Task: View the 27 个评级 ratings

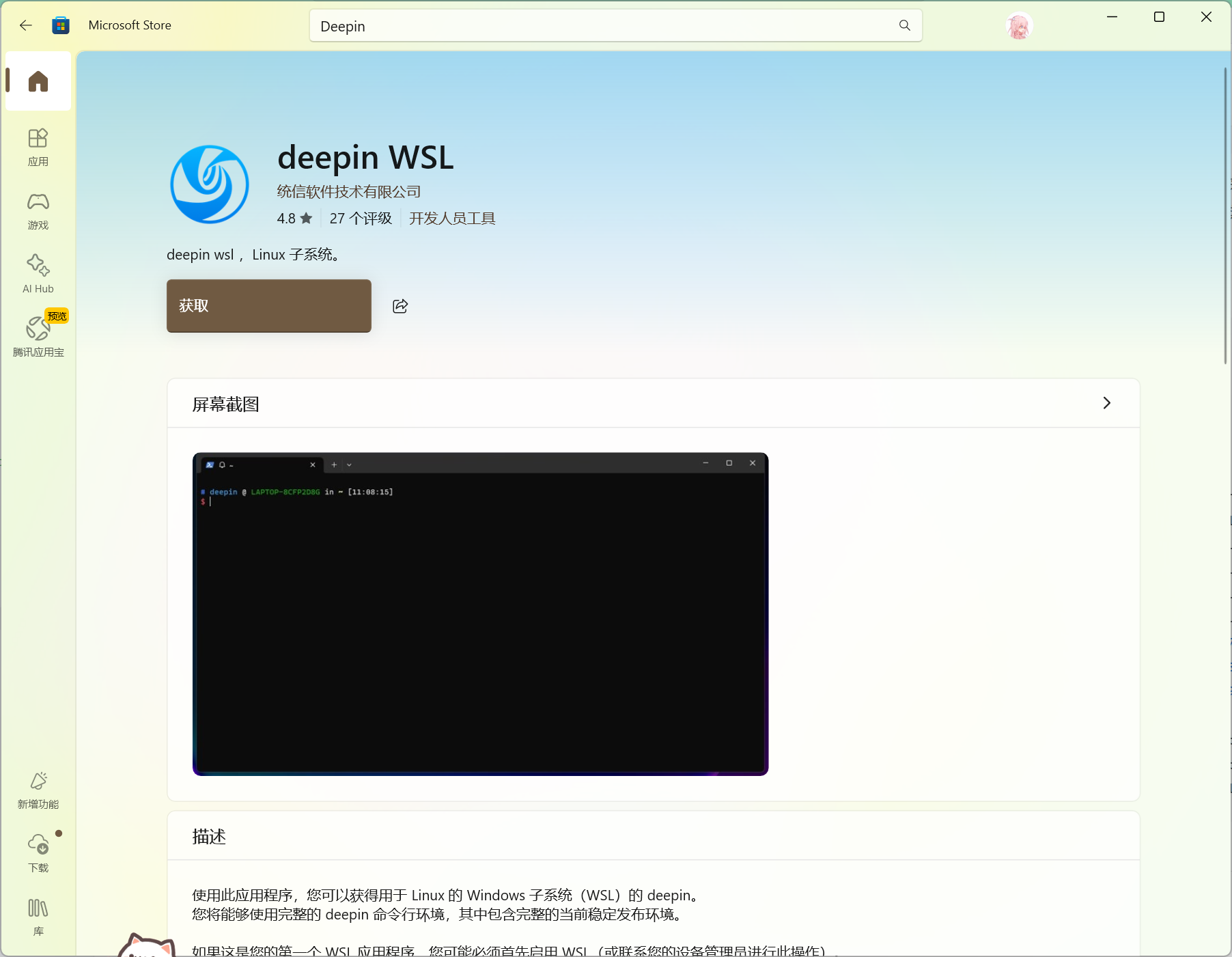Action: (361, 219)
